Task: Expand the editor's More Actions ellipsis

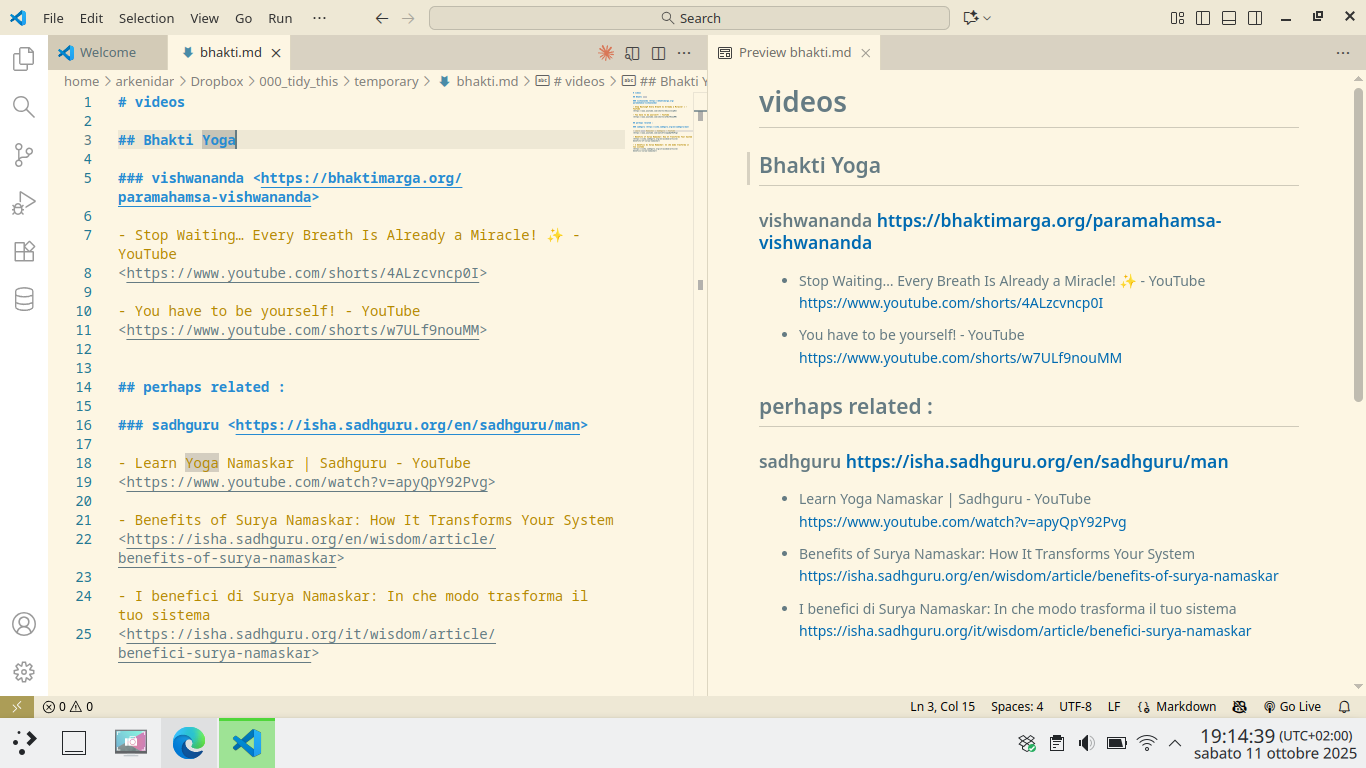Action: pyautogui.click(x=684, y=53)
